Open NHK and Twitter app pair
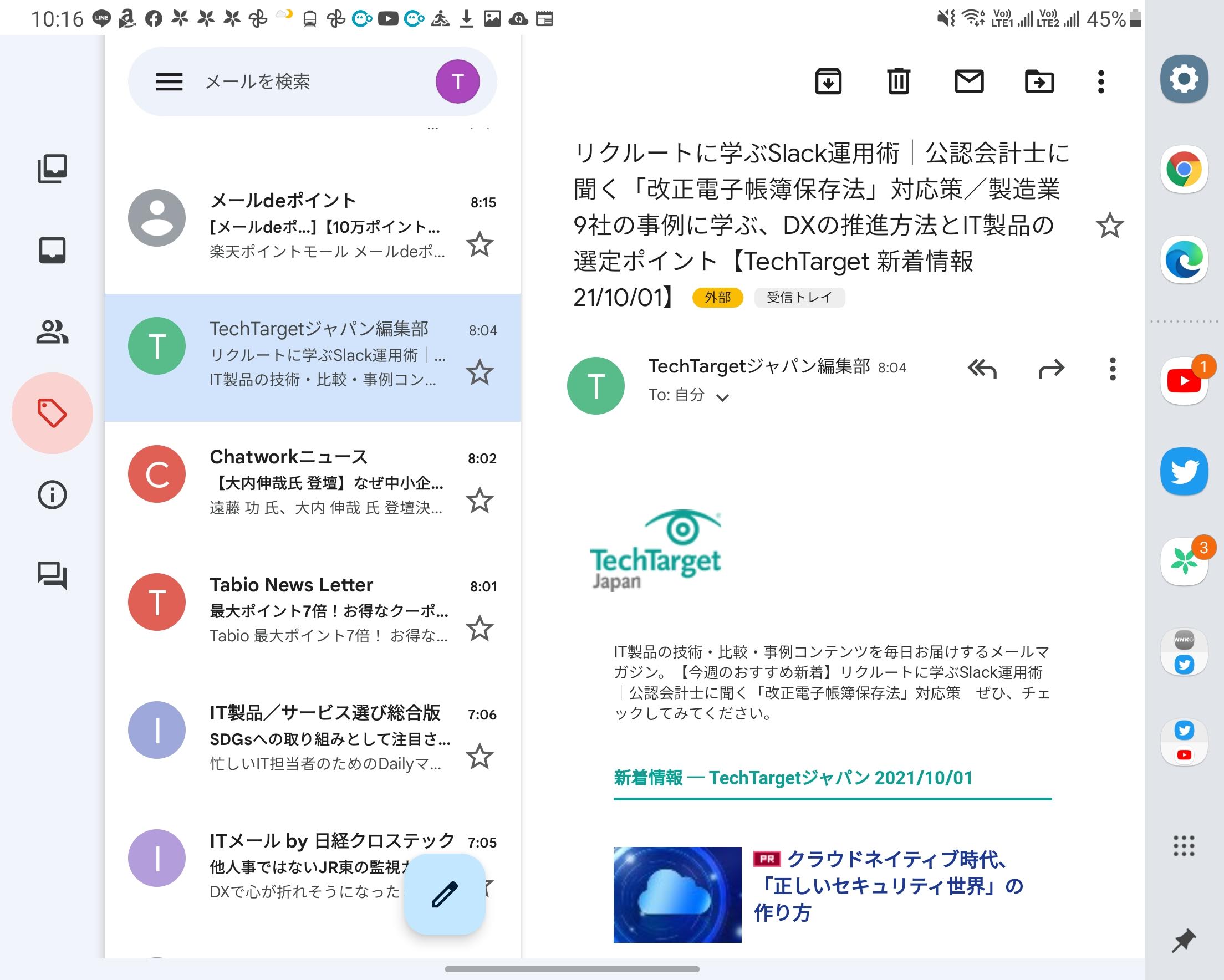Viewport: 1224px width, 980px height. point(1184,652)
